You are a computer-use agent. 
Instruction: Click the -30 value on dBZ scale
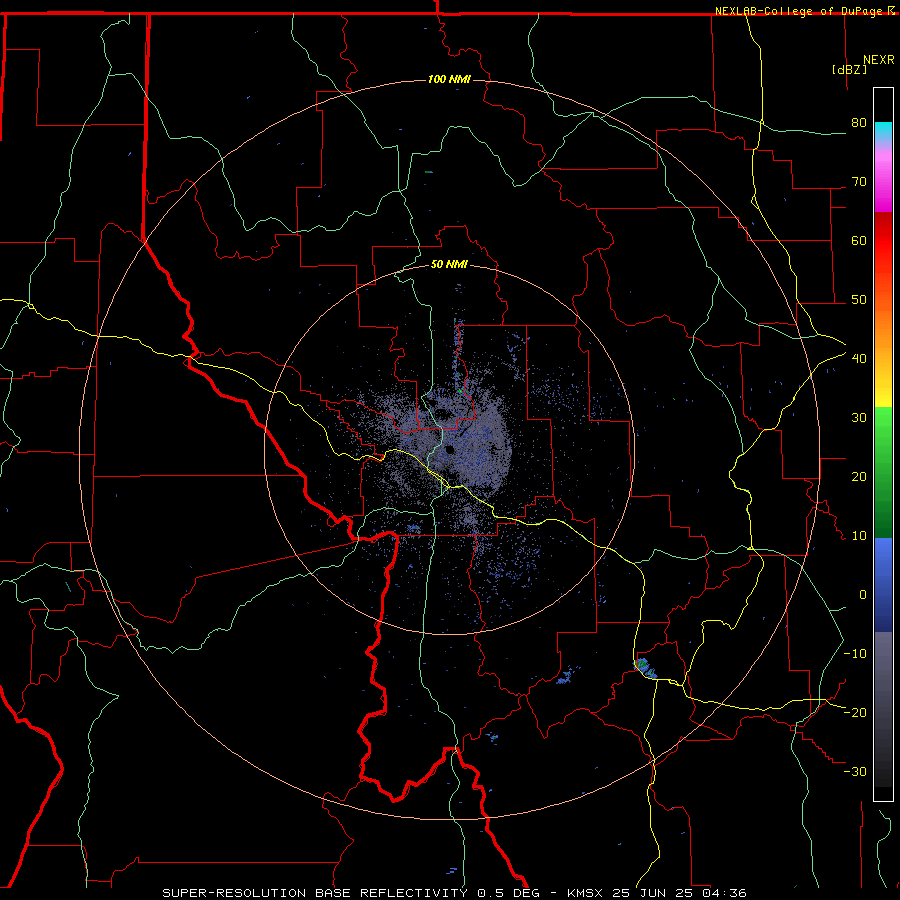click(x=855, y=771)
